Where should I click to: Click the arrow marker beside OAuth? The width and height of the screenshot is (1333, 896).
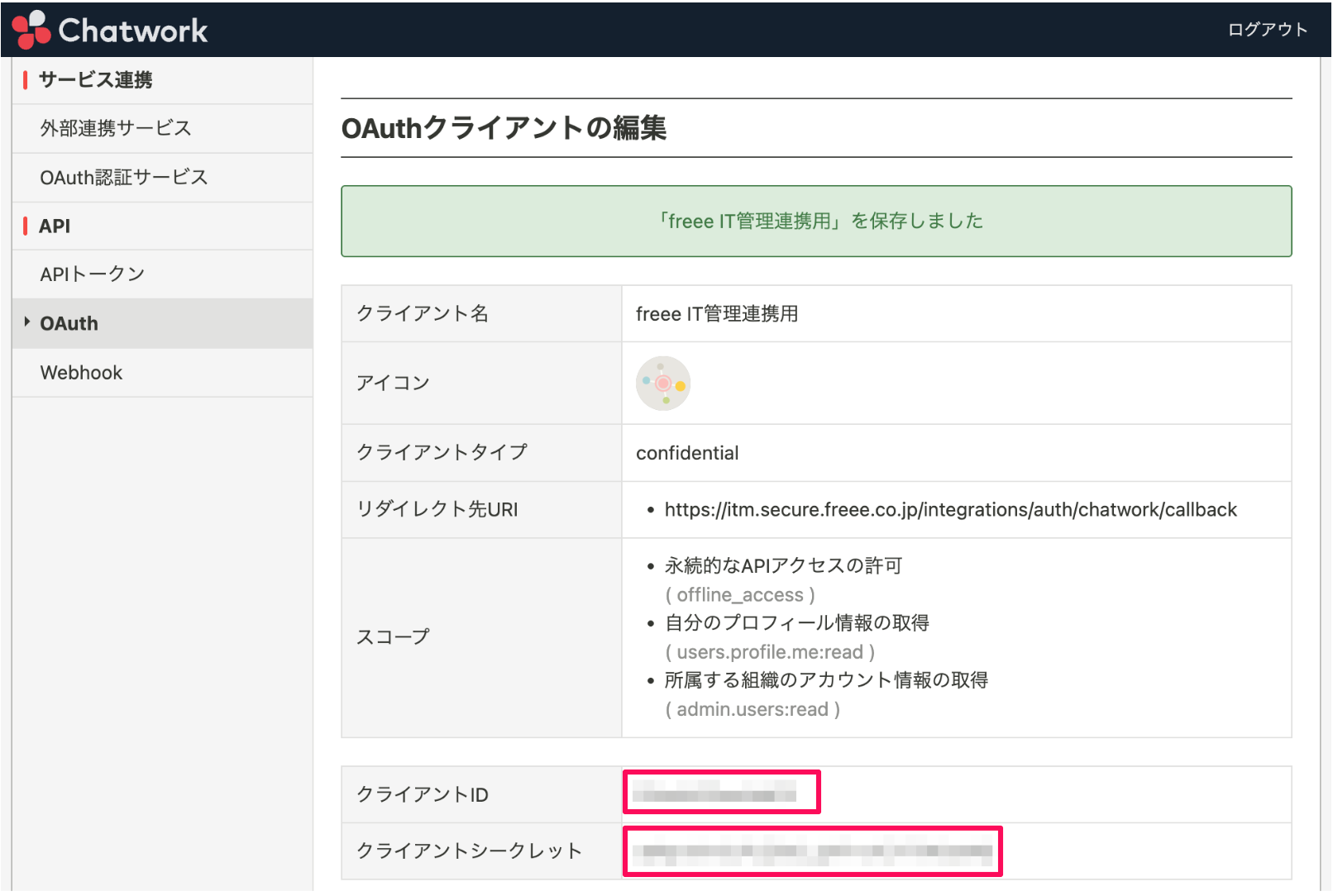pos(27,322)
